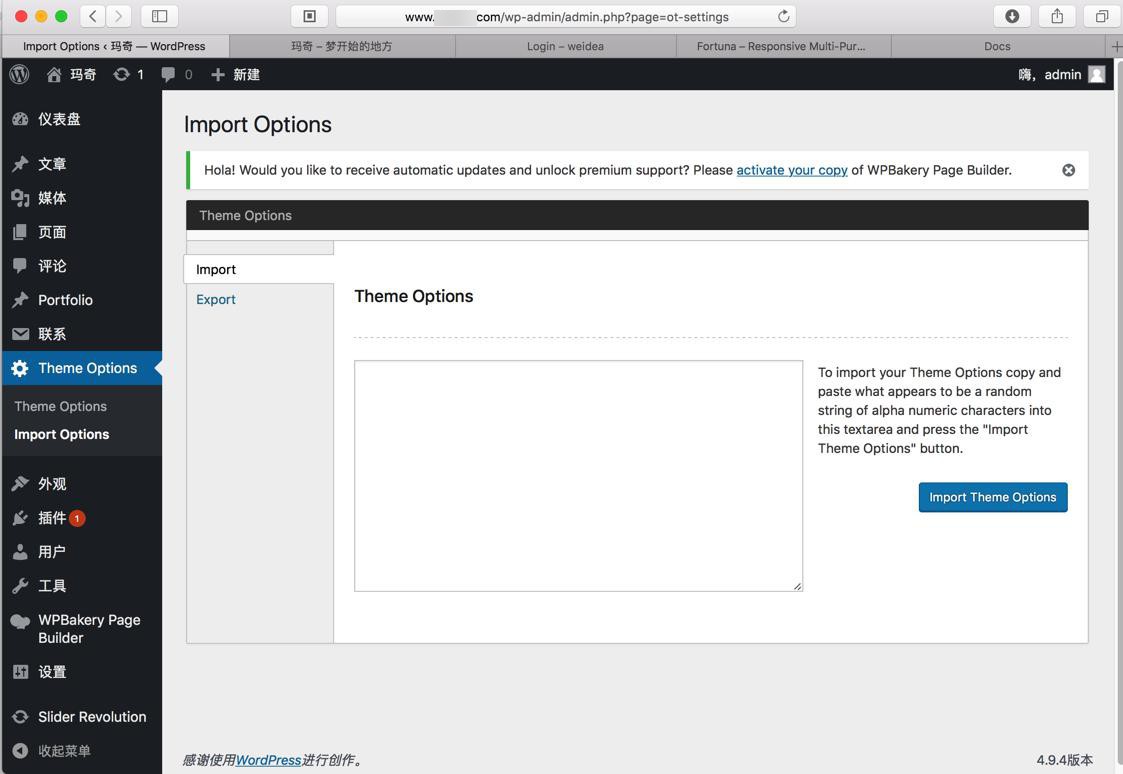Toggle the Safari sidebar button

point(160,16)
